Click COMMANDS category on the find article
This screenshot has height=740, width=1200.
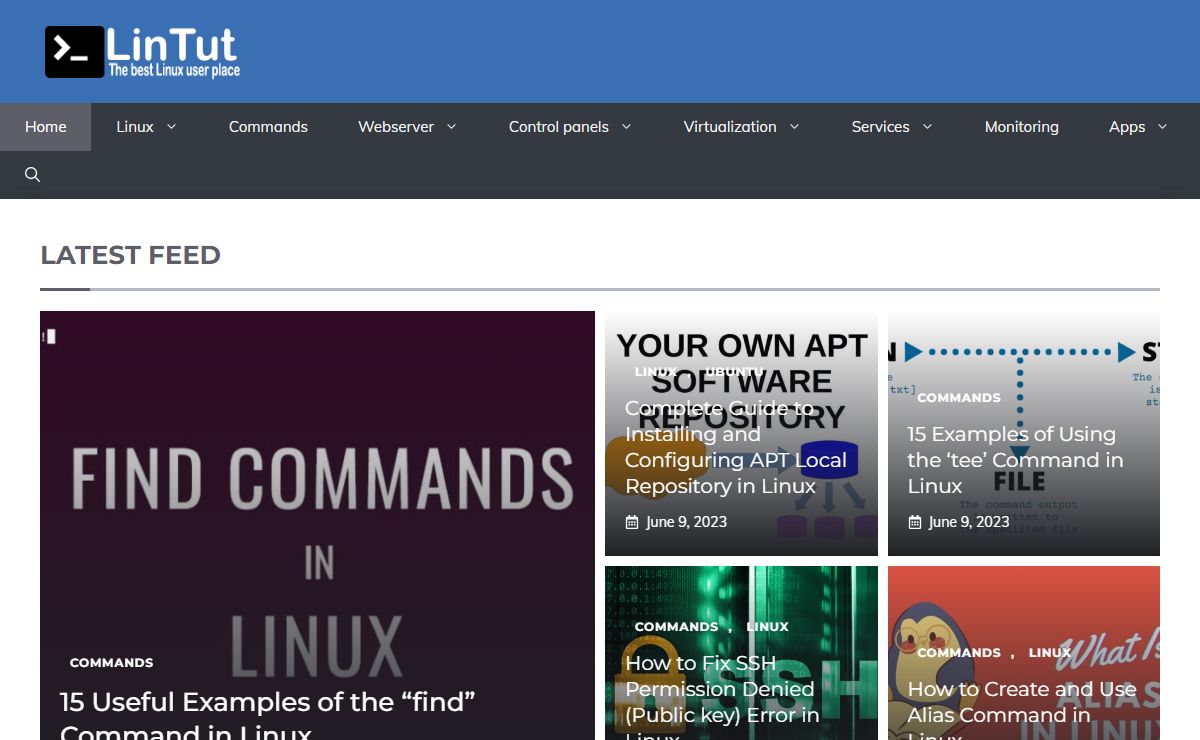coord(112,663)
